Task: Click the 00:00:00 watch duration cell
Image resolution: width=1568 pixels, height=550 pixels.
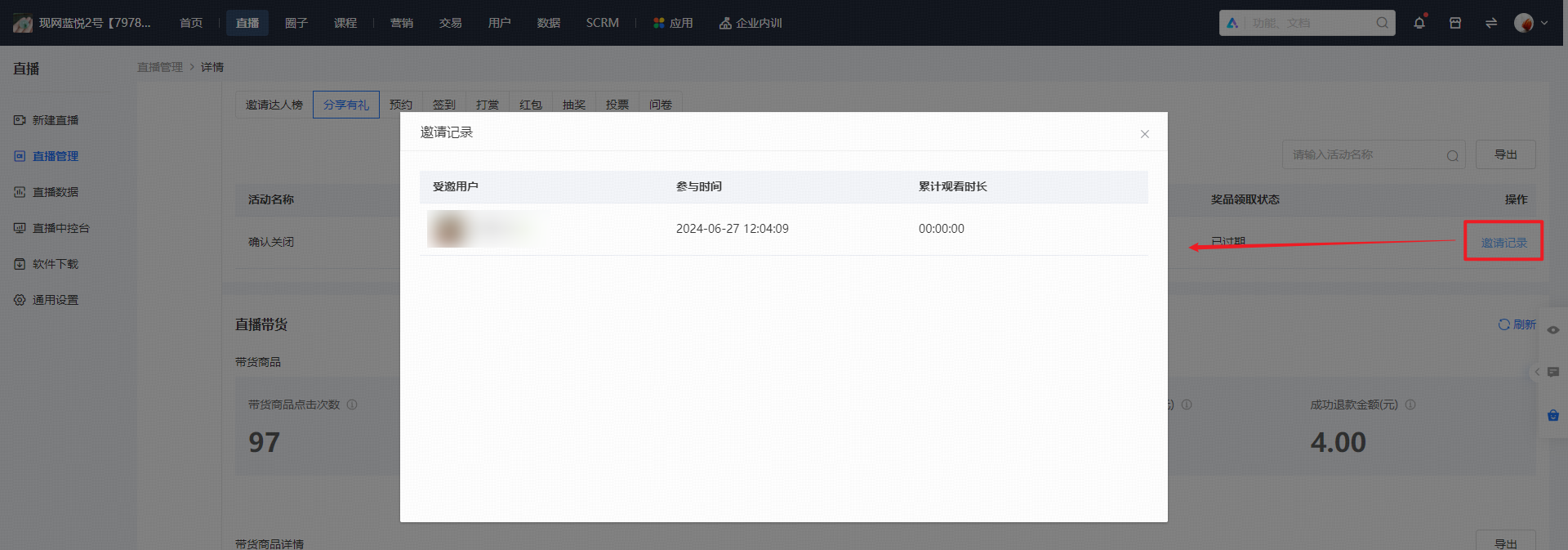Action: [942, 229]
